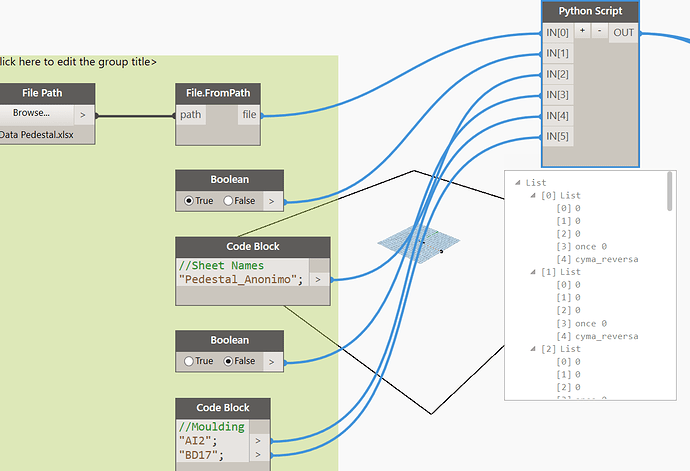
Task: Click the Sheet Names code block output arrow
Action: pyautogui.click(x=319, y=280)
